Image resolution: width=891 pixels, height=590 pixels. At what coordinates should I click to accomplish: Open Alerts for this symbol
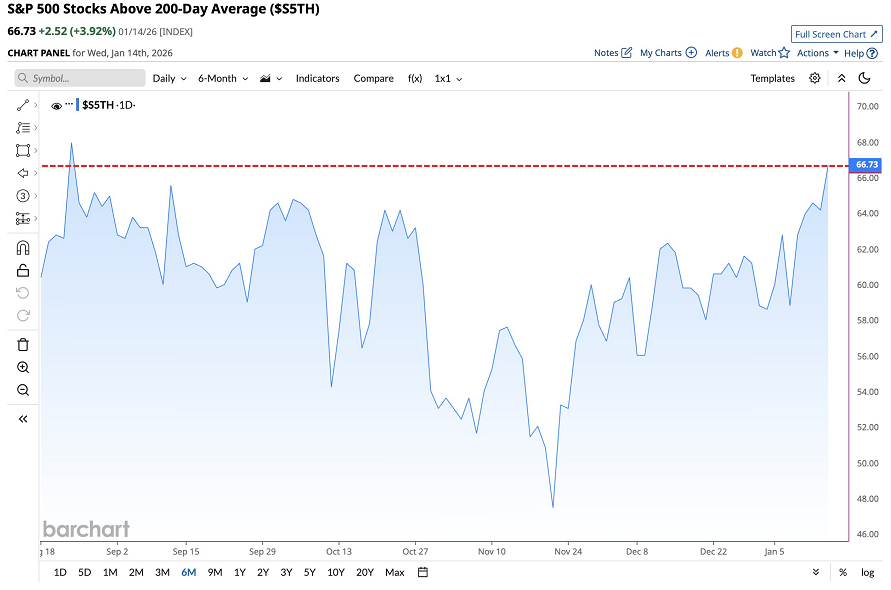723,53
